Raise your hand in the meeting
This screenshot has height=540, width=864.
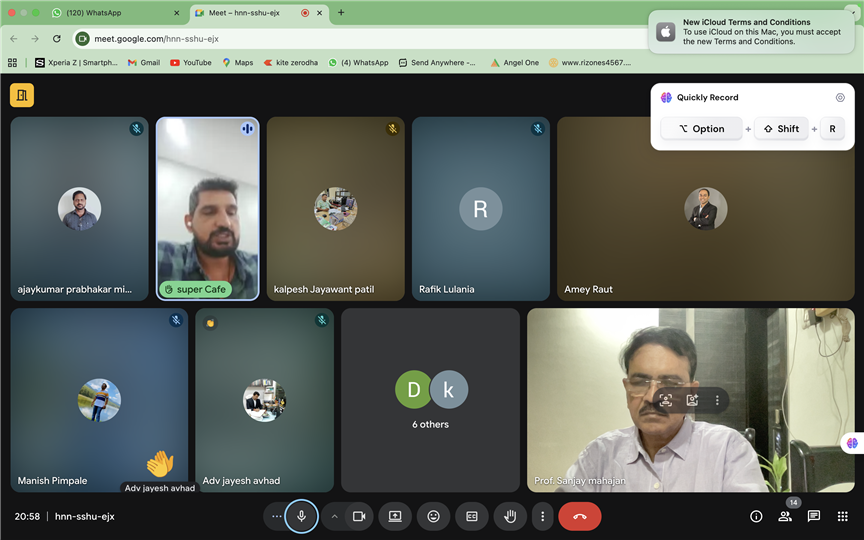pyautogui.click(x=510, y=516)
